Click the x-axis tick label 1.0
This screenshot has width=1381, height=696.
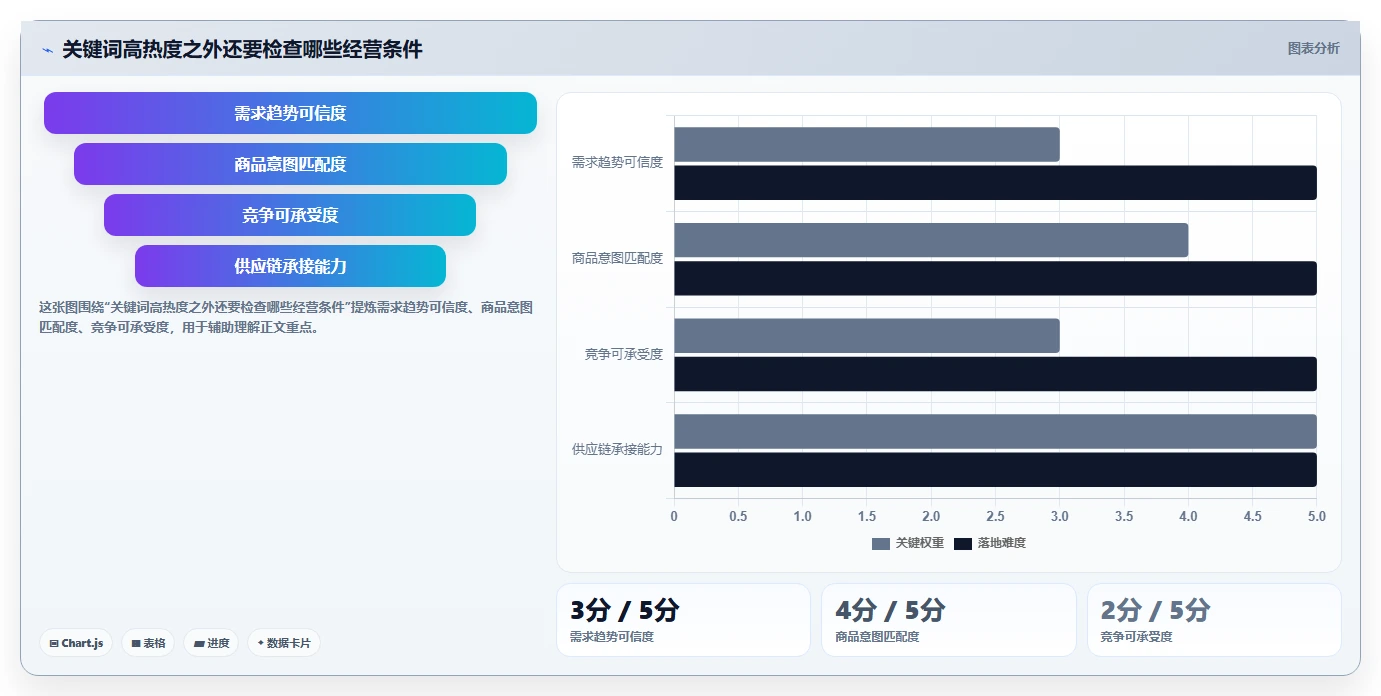[802, 517]
